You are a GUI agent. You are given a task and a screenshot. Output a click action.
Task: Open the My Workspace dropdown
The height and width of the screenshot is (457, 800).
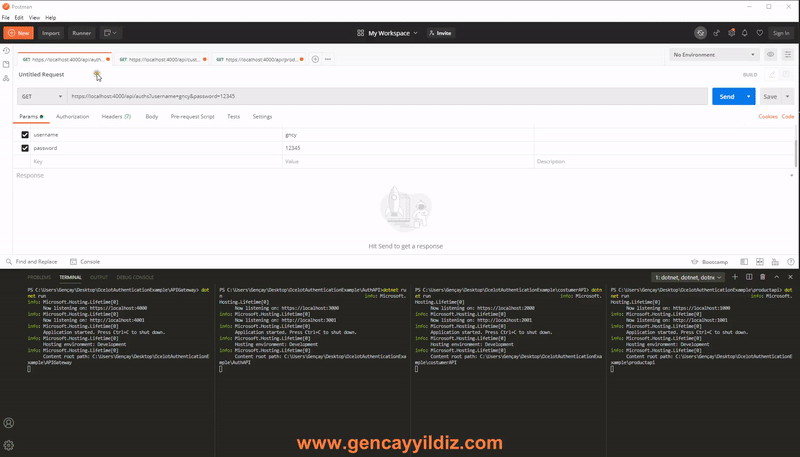389,33
